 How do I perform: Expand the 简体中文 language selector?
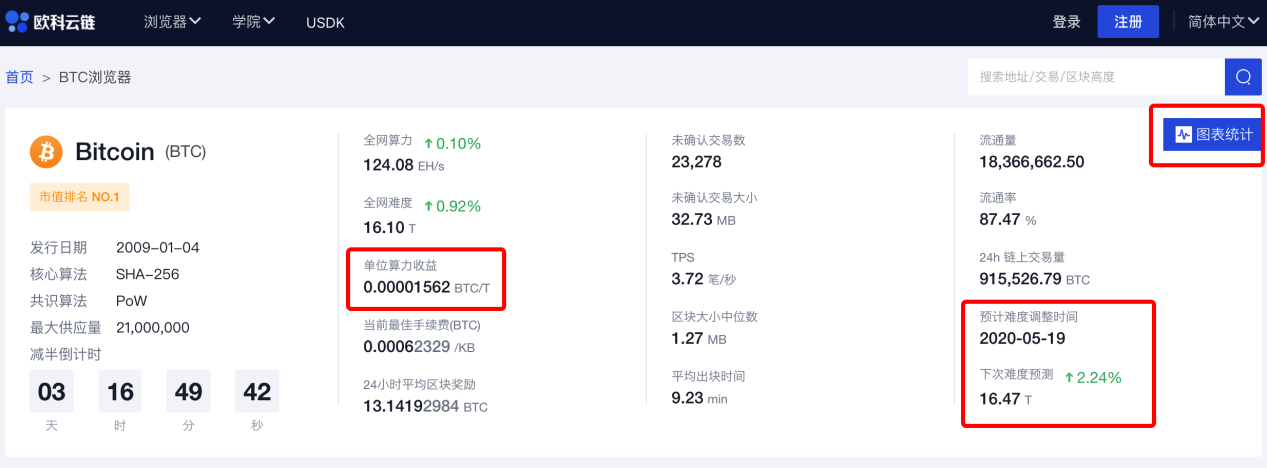tap(1223, 21)
